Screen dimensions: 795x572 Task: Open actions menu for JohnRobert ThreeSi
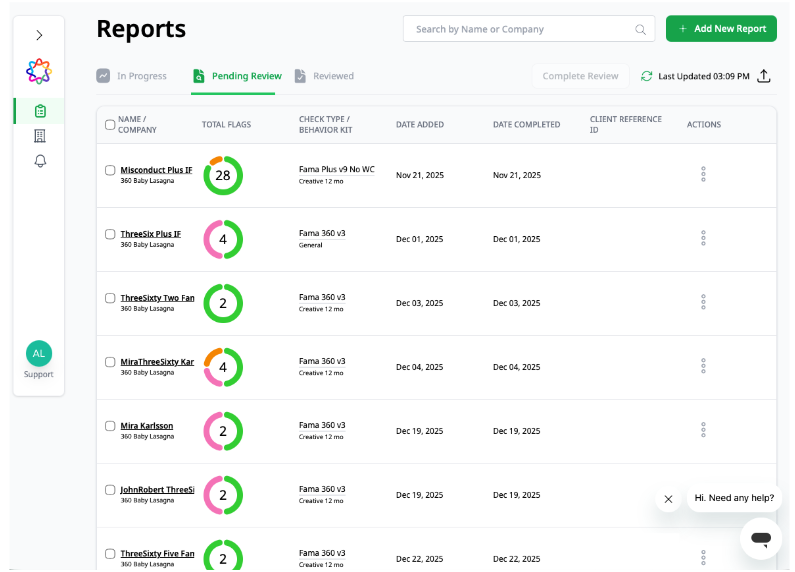click(x=703, y=494)
